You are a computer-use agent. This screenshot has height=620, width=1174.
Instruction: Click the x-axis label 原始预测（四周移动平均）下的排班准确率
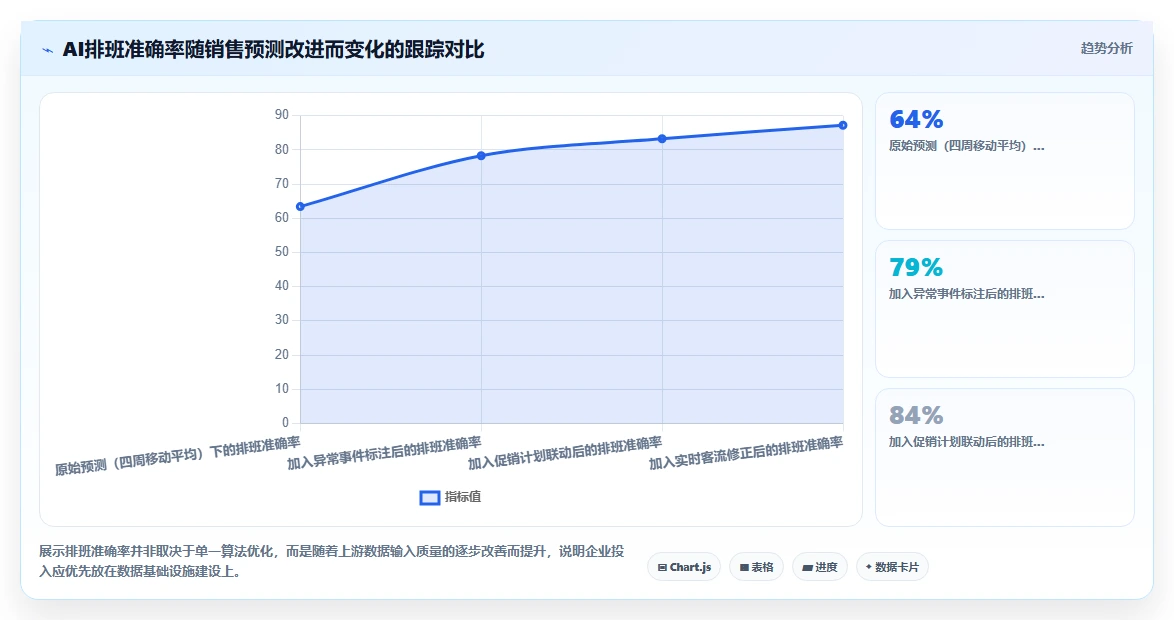(177, 455)
